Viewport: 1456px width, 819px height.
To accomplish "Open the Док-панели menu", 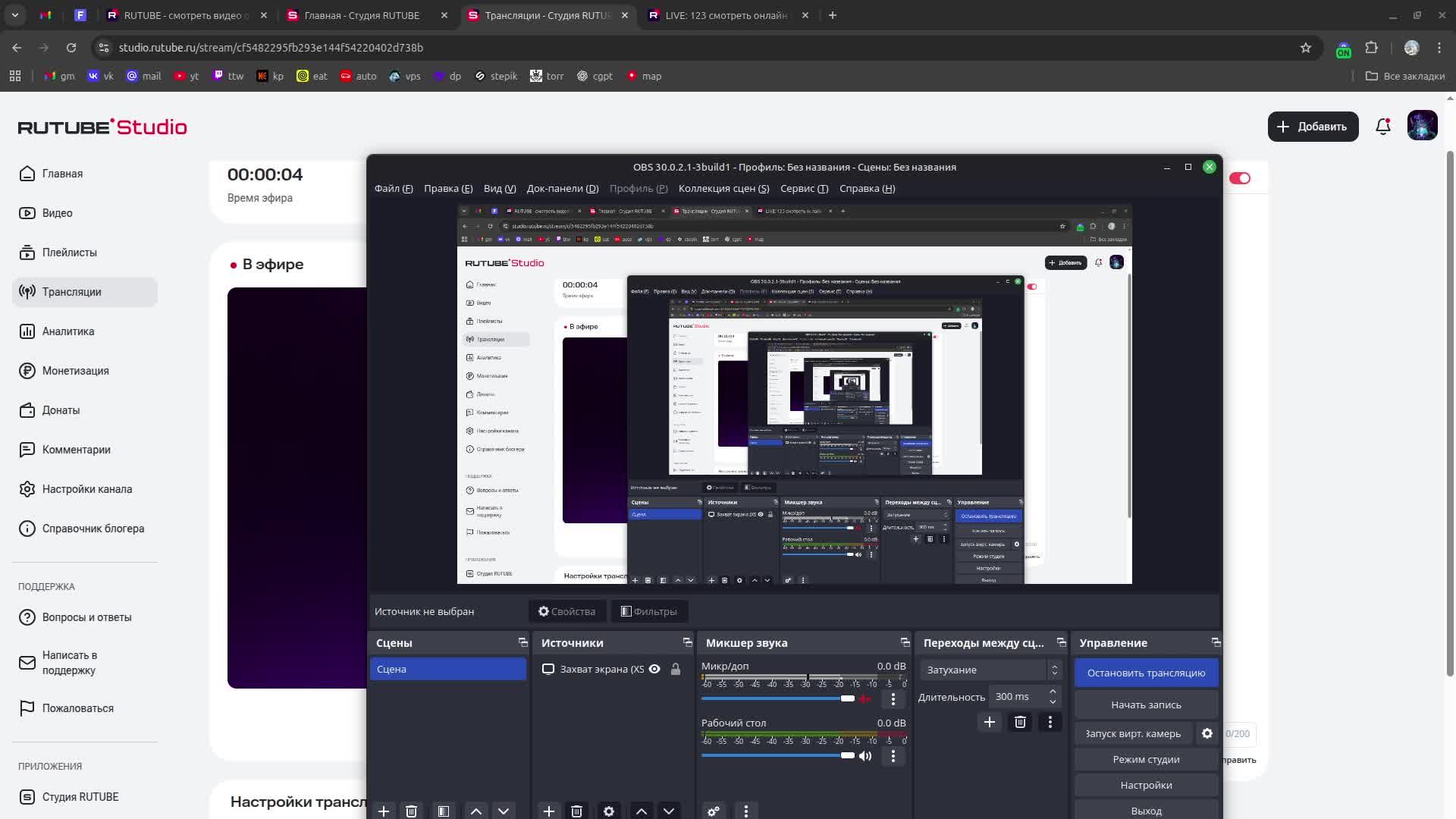I will pyautogui.click(x=562, y=188).
